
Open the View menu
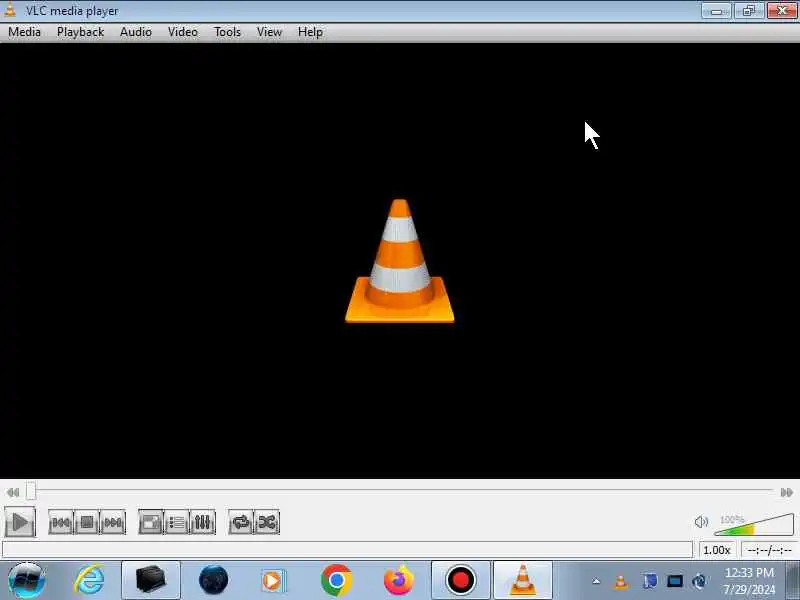pos(269,32)
